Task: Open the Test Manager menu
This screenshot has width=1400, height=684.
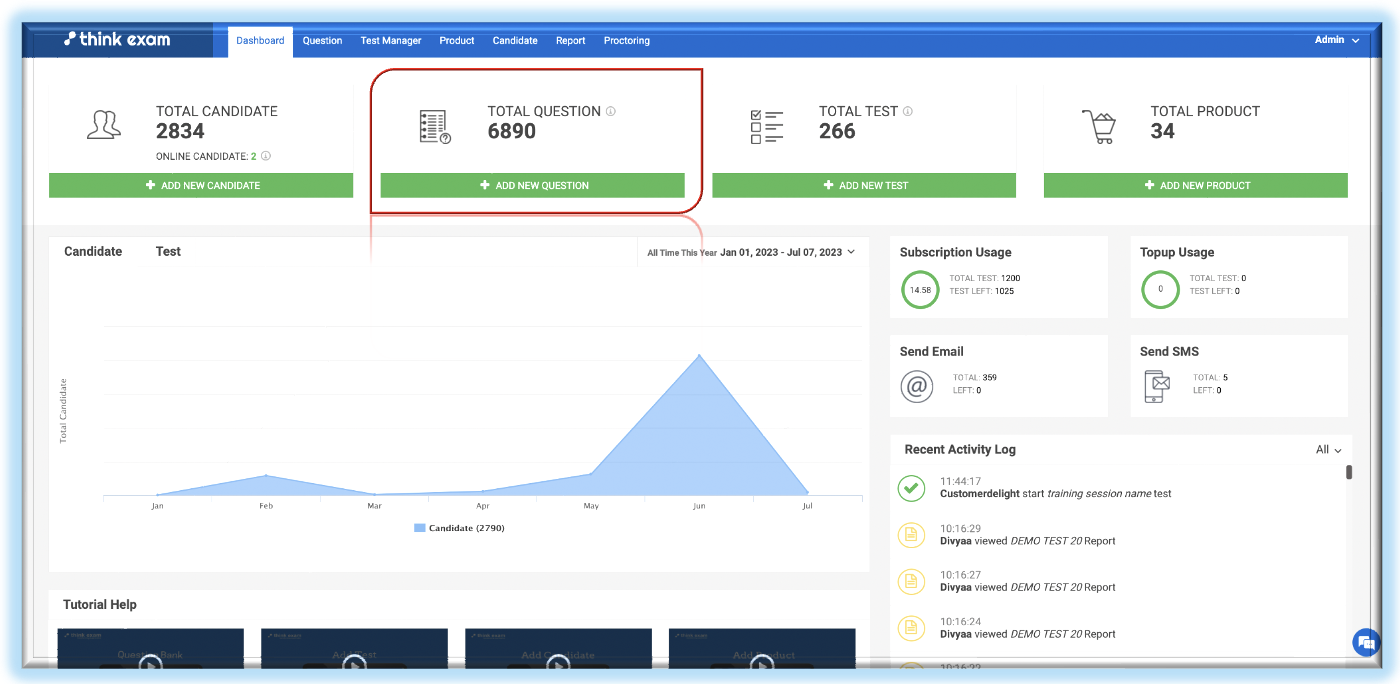Action: pyautogui.click(x=391, y=41)
